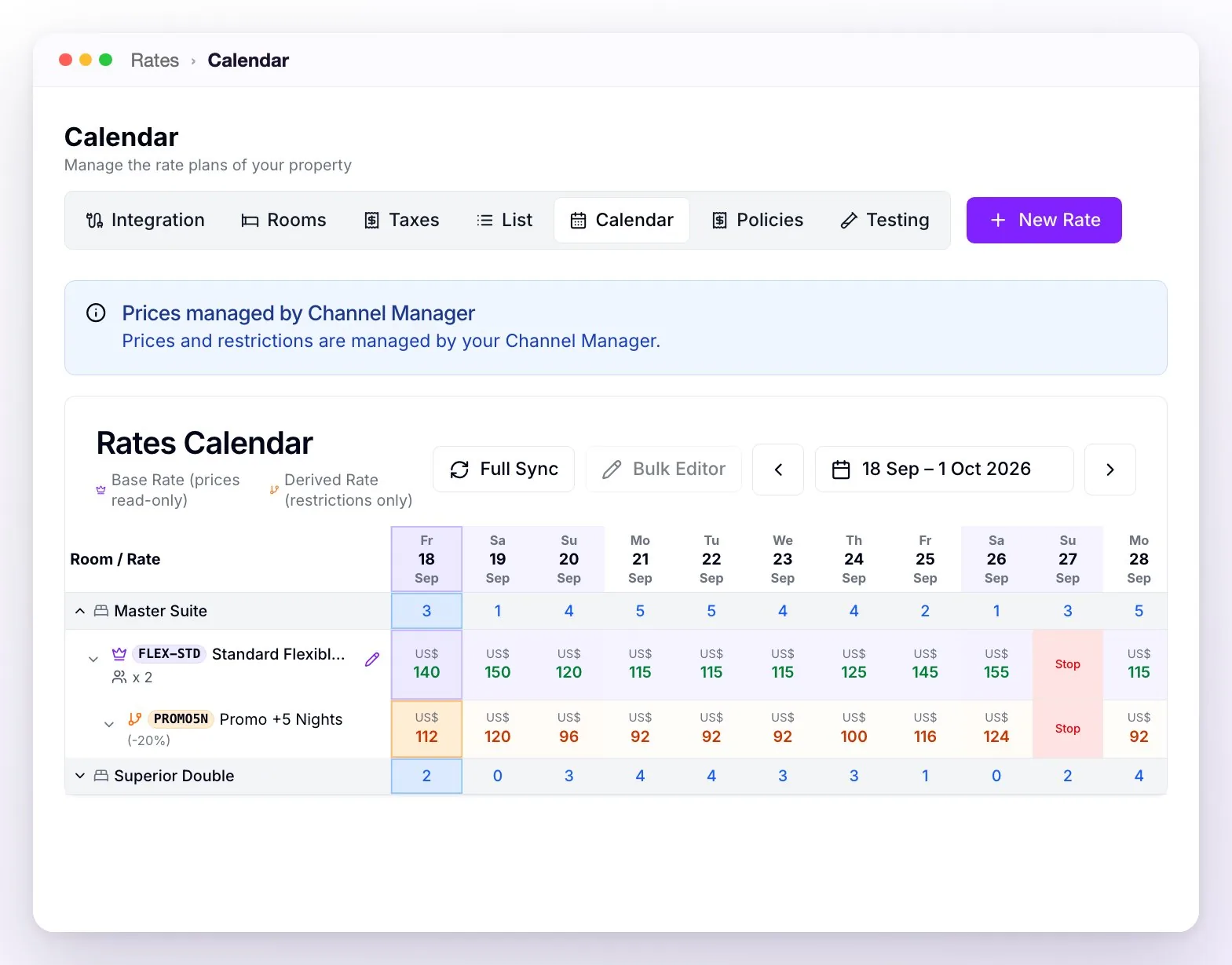The width and height of the screenshot is (1232, 965).
Task: Go to the next date range
Action: point(1110,470)
